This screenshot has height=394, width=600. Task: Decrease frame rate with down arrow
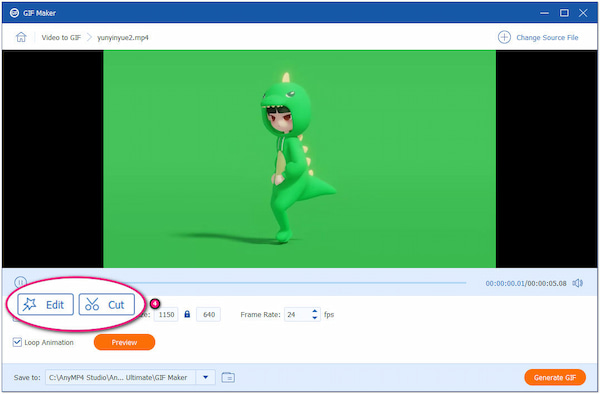pos(315,318)
